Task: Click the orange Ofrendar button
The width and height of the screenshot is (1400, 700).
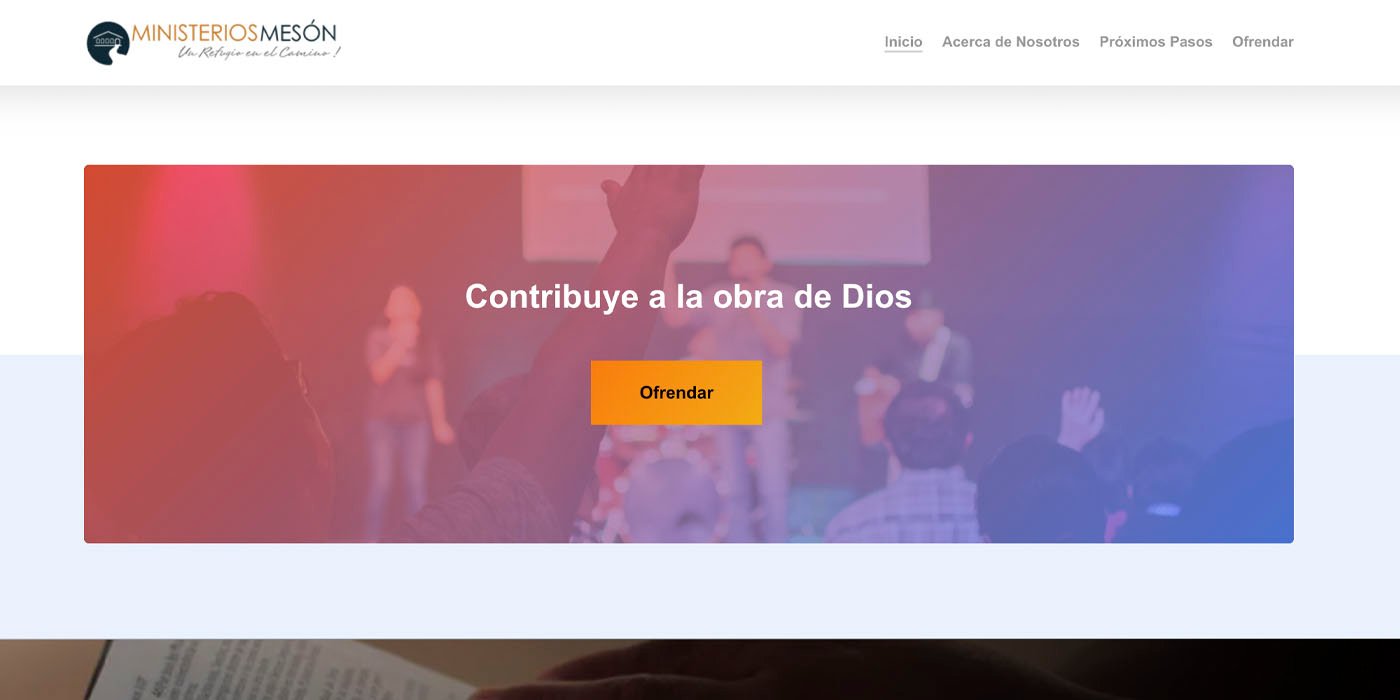Action: click(676, 393)
